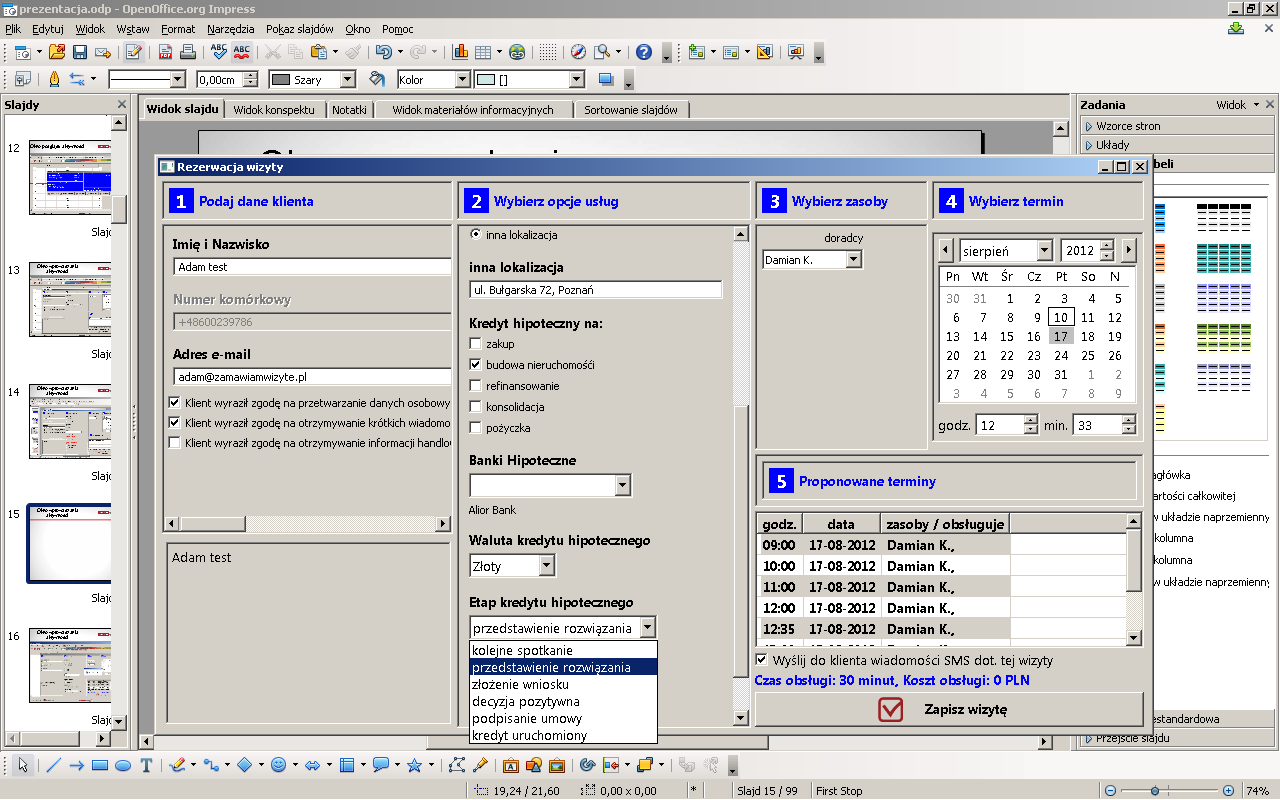Click the Export as PDF icon
1280x800 pixels.
coord(164,52)
